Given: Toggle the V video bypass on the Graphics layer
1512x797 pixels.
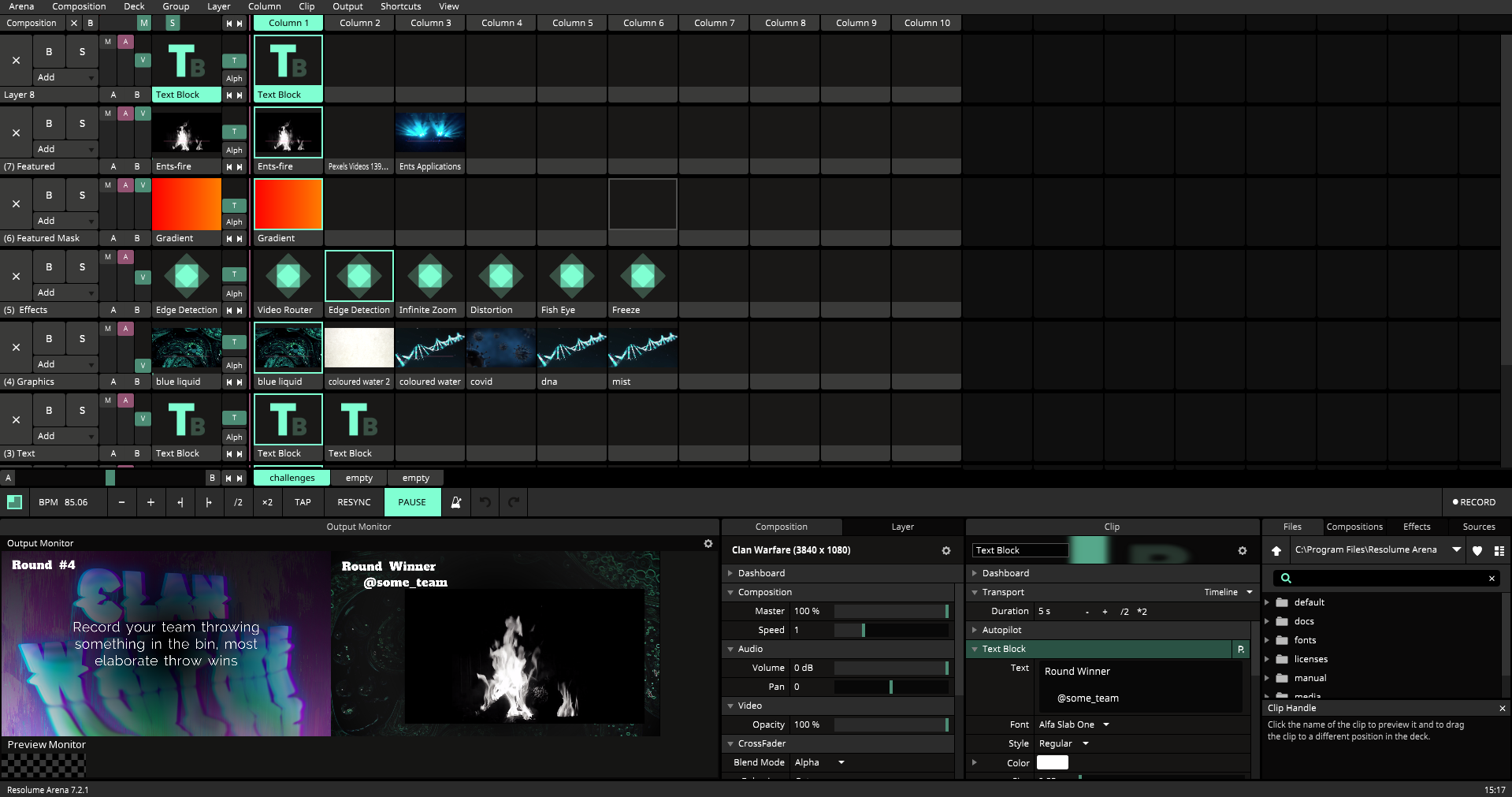Looking at the screenshot, I should click(143, 365).
